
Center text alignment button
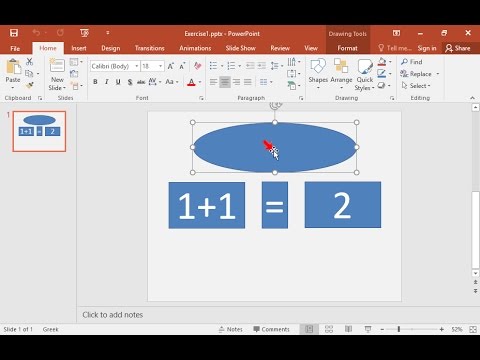click(225, 82)
